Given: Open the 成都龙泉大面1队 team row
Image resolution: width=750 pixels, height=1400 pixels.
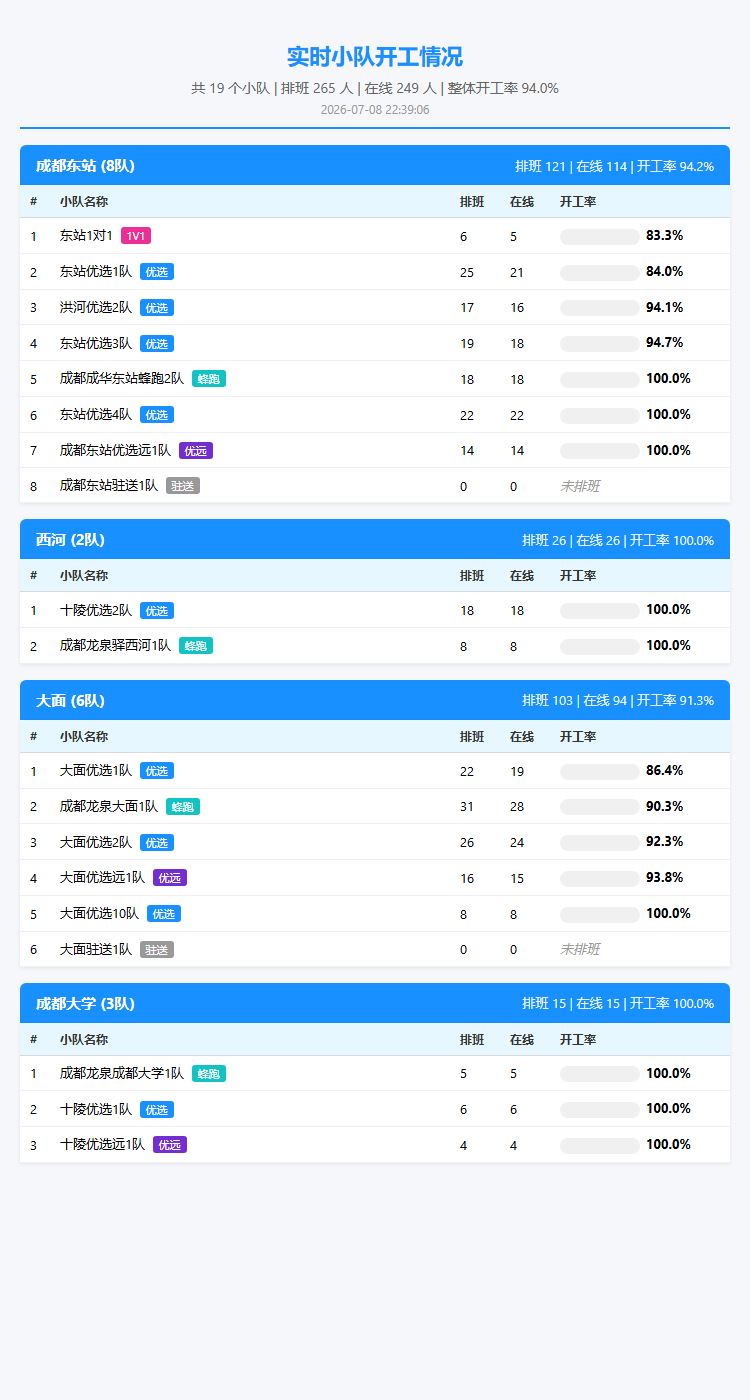Looking at the screenshot, I should 375,807.
